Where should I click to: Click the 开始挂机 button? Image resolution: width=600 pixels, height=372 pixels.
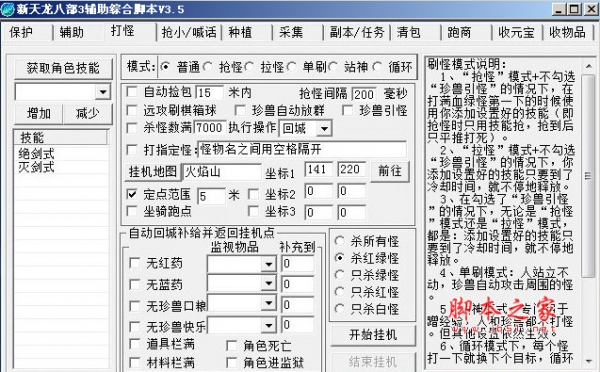(x=373, y=335)
